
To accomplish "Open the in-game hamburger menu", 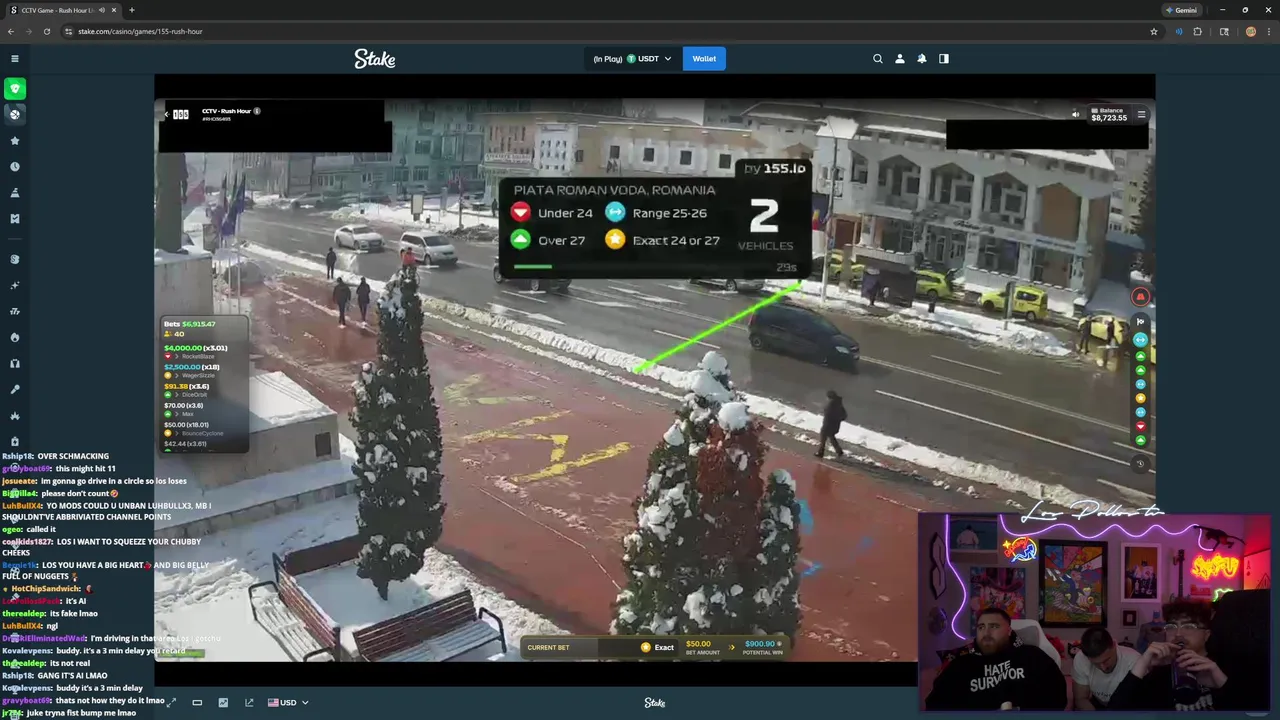I will 1141,114.
